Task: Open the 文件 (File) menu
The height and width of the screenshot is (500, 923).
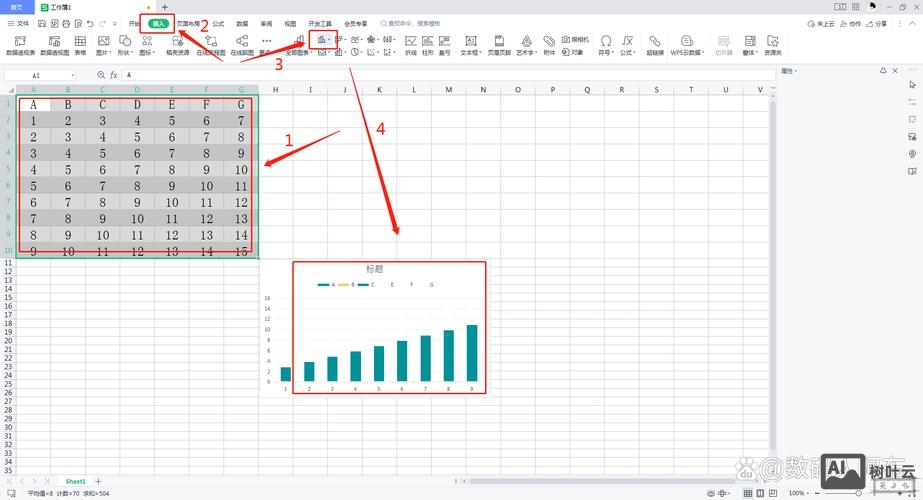Action: point(22,22)
